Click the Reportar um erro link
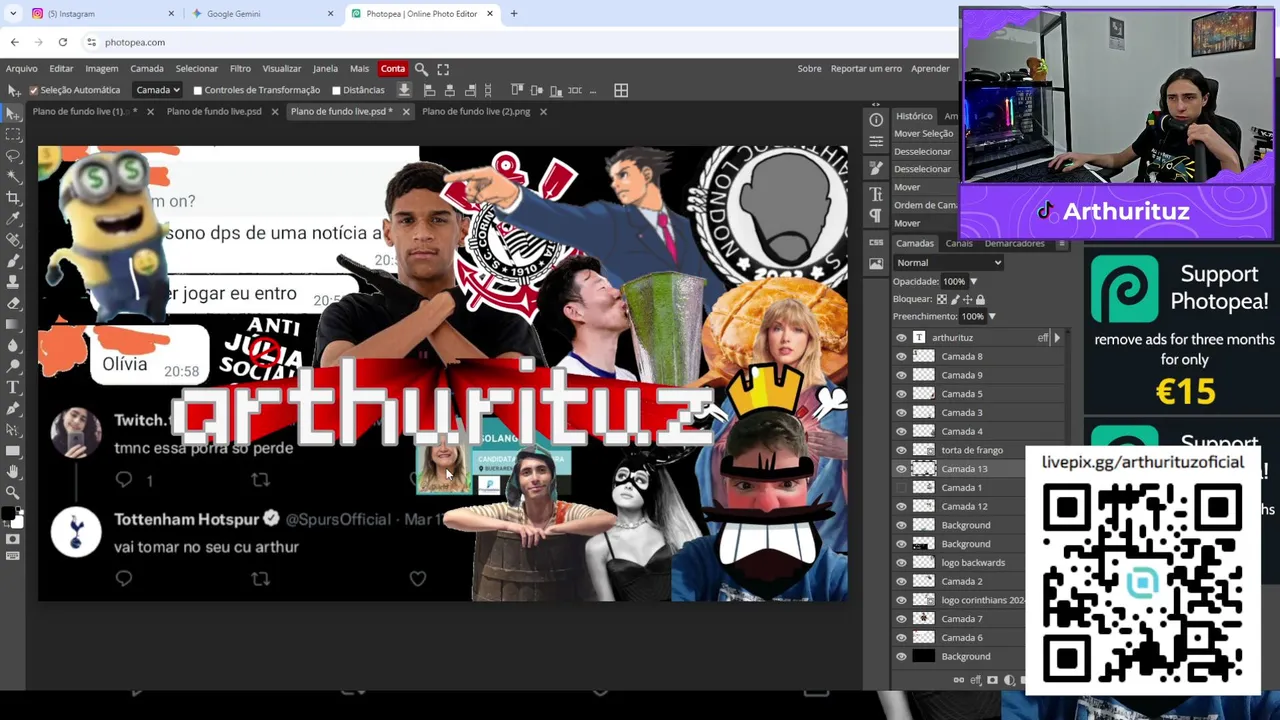 click(x=866, y=69)
